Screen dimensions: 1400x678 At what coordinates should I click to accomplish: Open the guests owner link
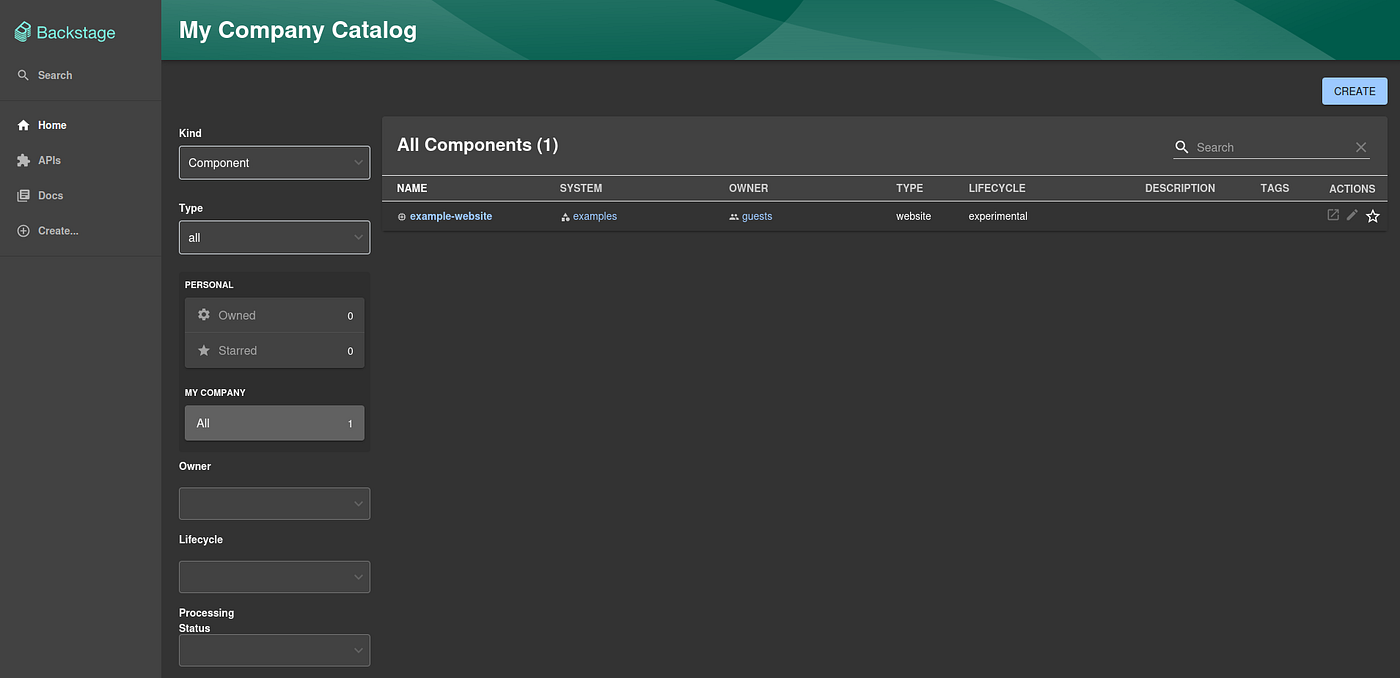757,216
